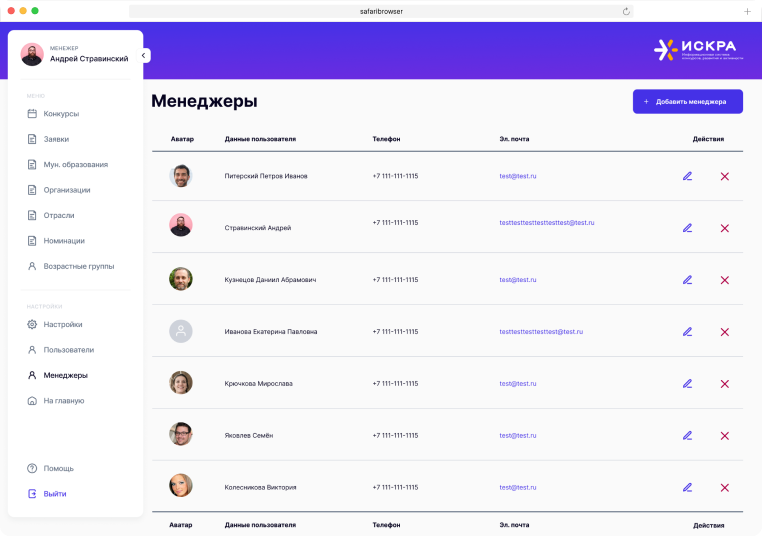Reload page via browser refresh icon
The image size is (762, 536).
(x=627, y=11)
